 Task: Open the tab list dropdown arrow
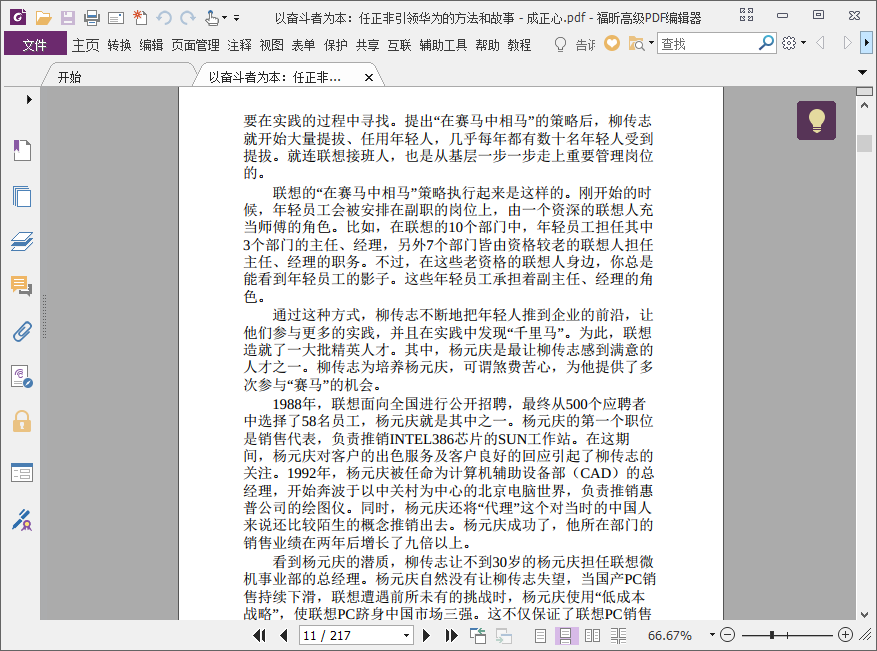click(862, 72)
